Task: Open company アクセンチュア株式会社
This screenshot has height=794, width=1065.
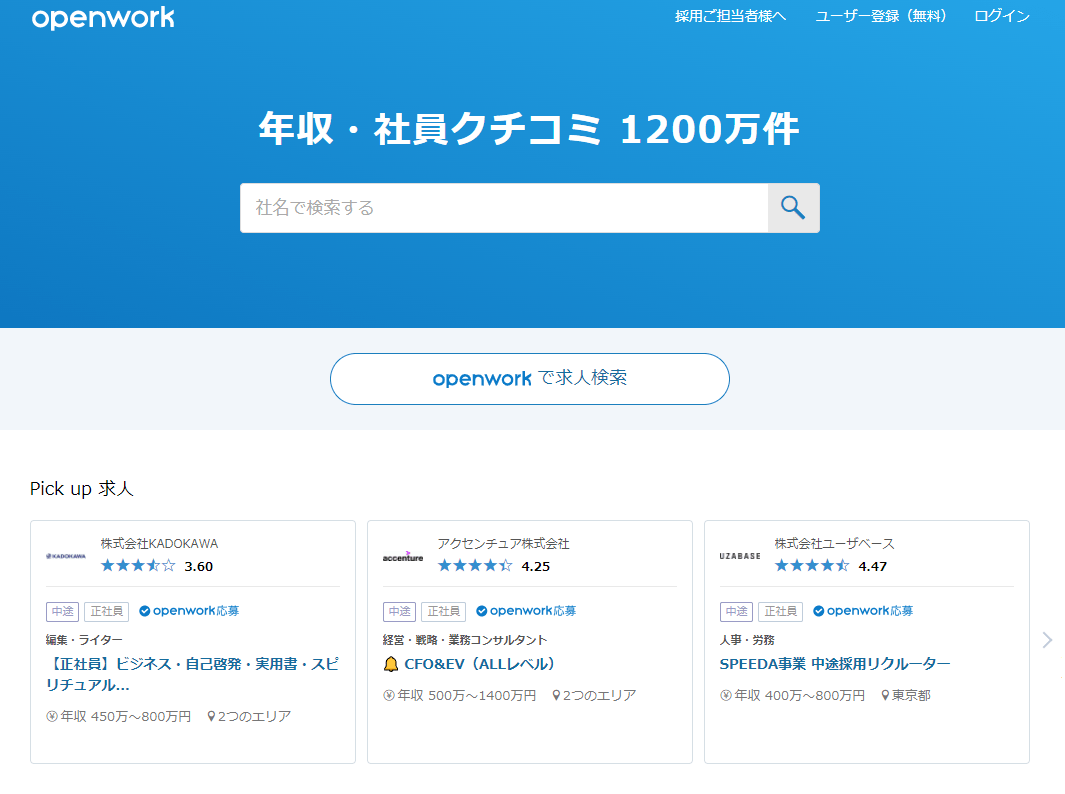Action: point(503,544)
